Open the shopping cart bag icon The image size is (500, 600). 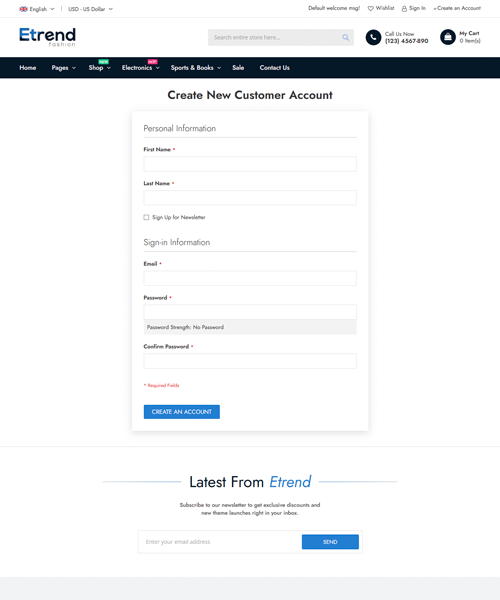pos(448,37)
